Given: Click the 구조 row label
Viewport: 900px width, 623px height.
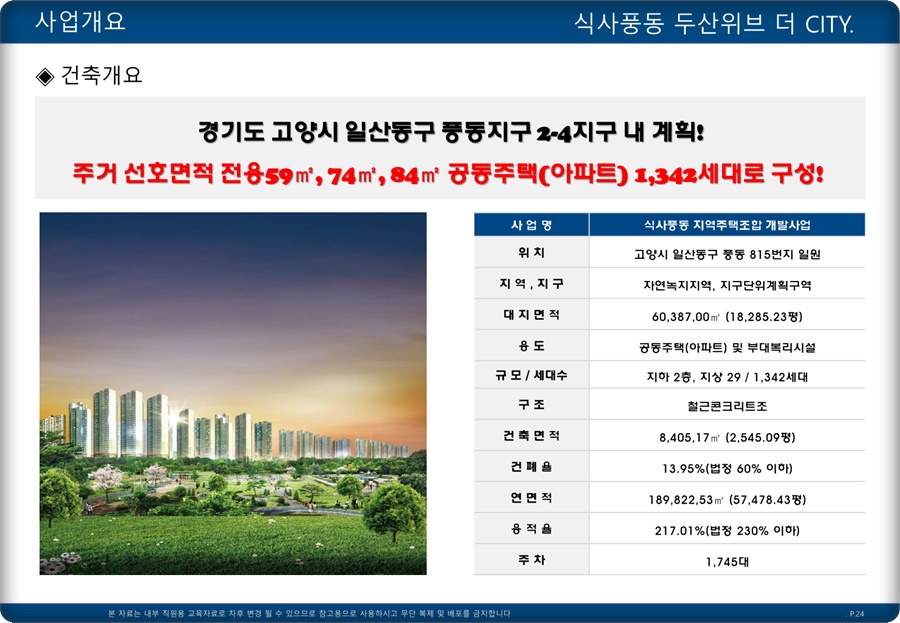Looking at the screenshot, I should [532, 405].
